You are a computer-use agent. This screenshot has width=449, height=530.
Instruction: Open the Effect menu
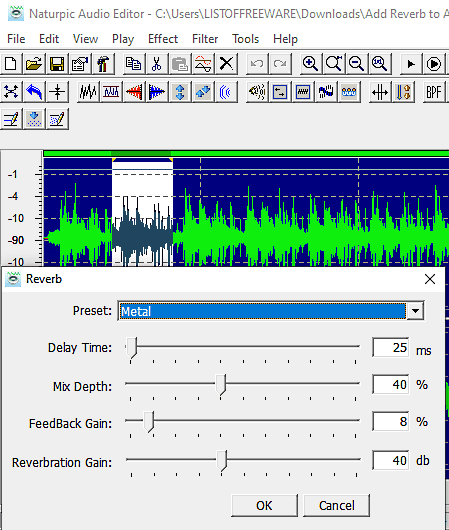coord(163,39)
